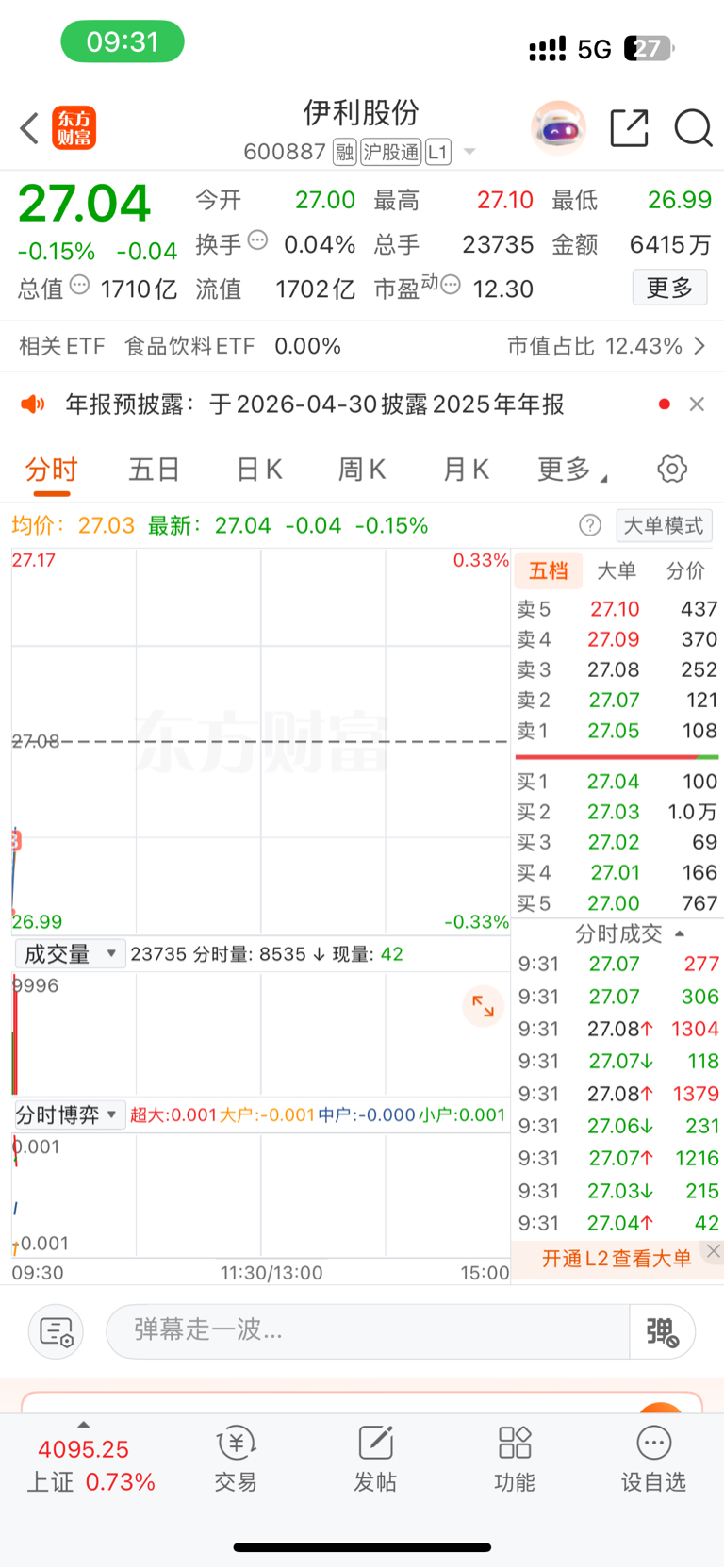
Task: Expand the stock code dropdown arrow
Action: pyautogui.click(x=469, y=152)
